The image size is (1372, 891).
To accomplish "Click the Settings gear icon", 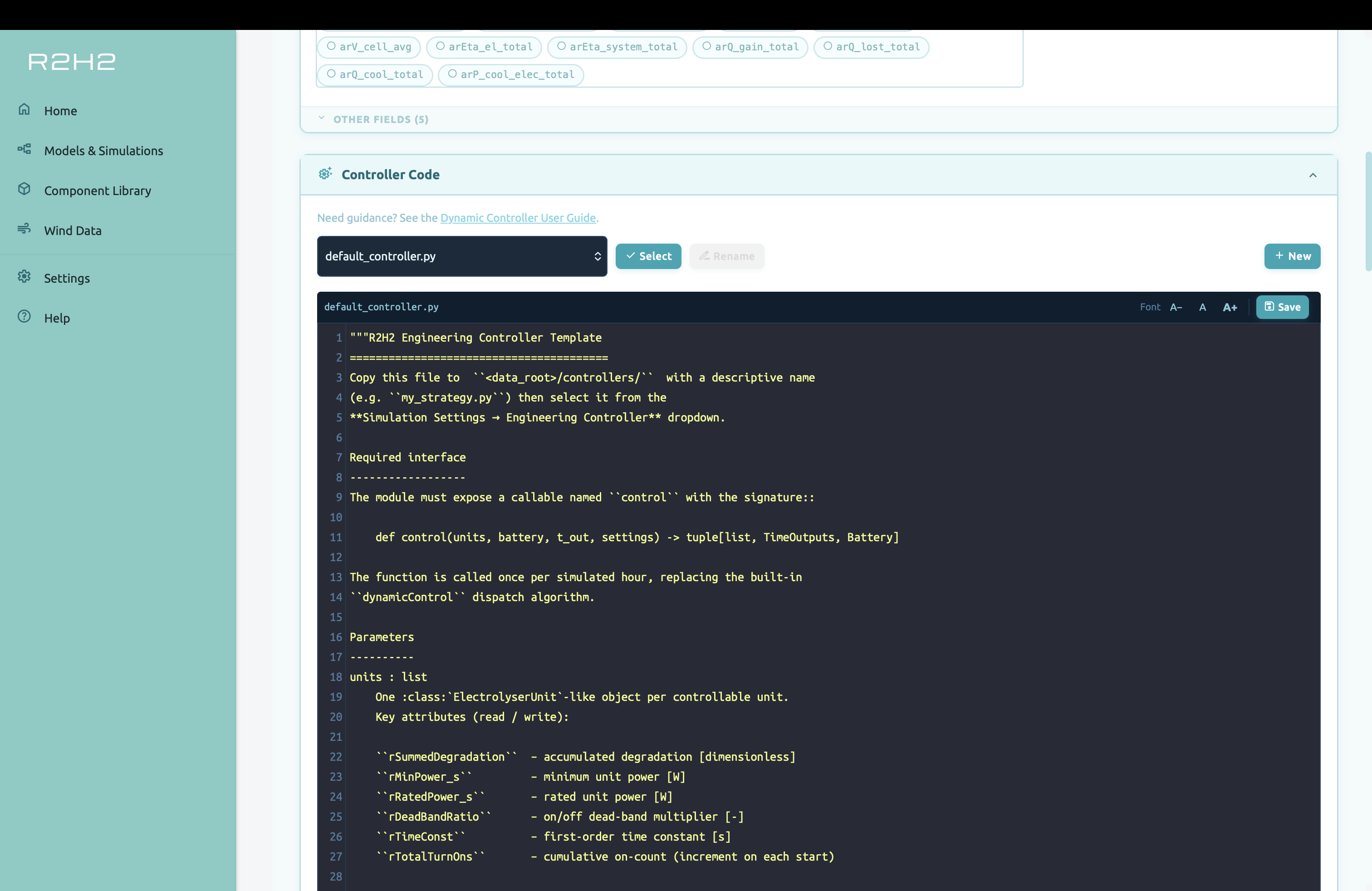I will point(24,277).
